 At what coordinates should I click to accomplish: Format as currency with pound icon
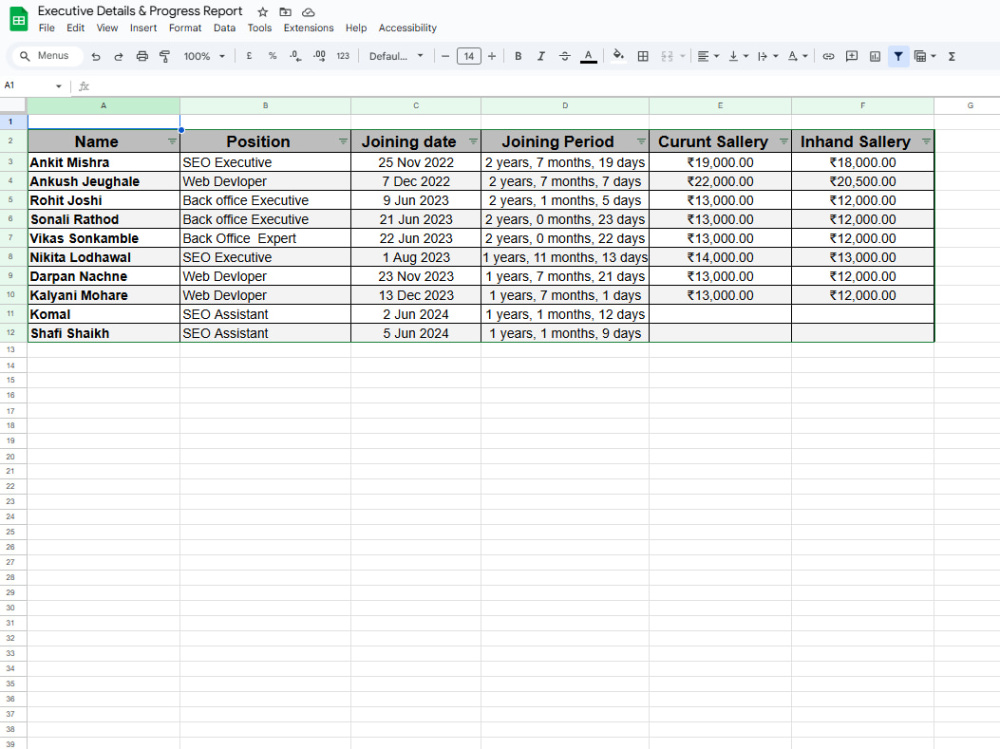(x=249, y=56)
